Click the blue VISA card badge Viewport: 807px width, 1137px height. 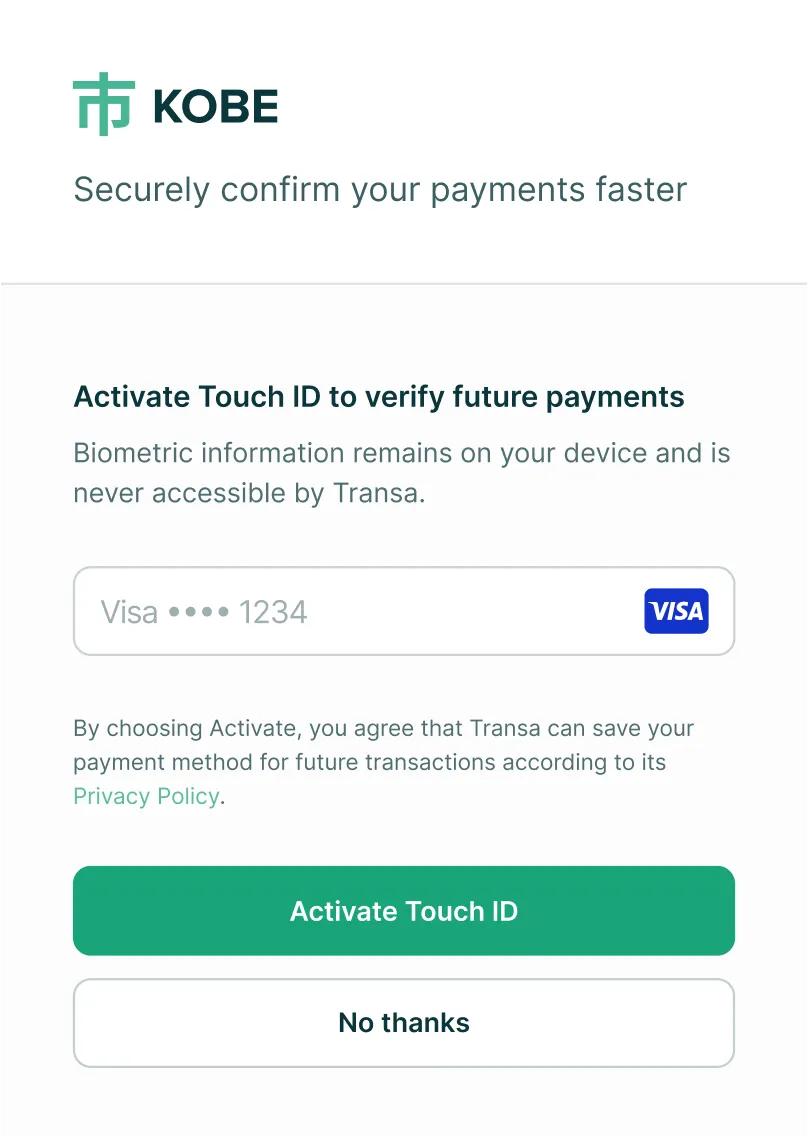(676, 611)
